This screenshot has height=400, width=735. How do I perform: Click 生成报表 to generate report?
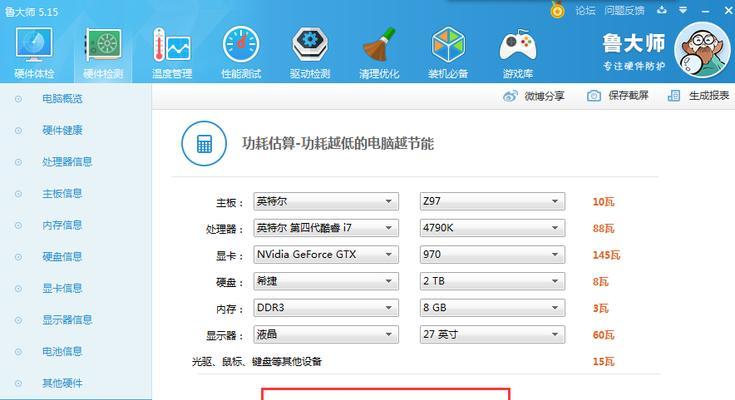[709, 96]
